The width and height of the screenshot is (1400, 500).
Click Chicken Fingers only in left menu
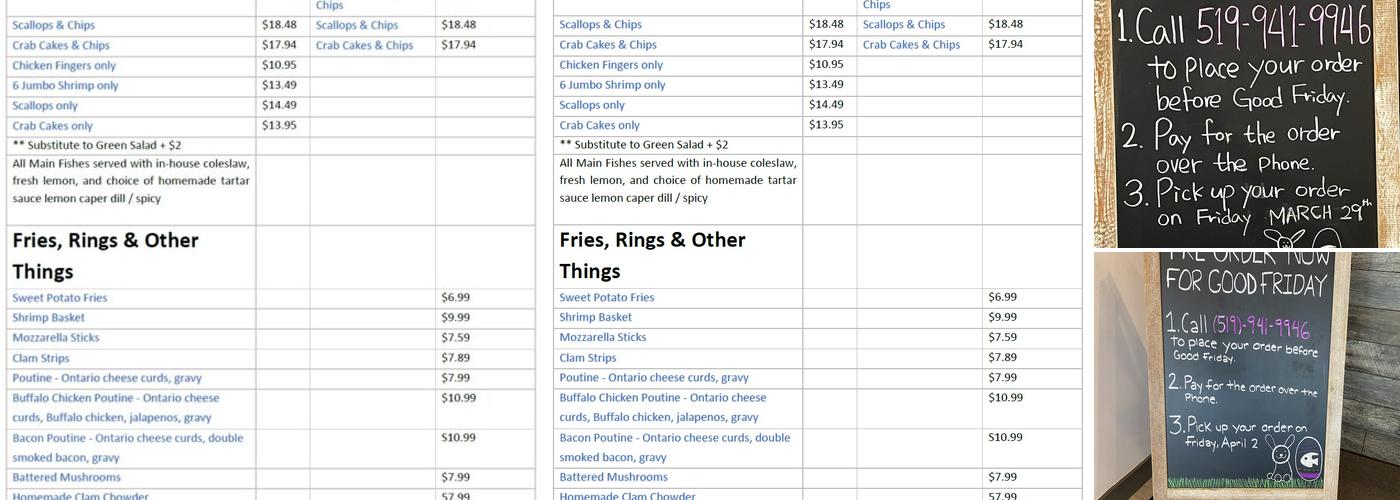coord(64,66)
